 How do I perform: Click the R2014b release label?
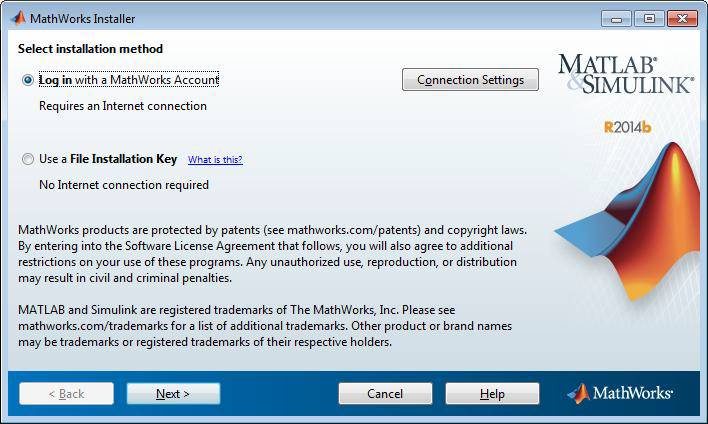[627, 127]
